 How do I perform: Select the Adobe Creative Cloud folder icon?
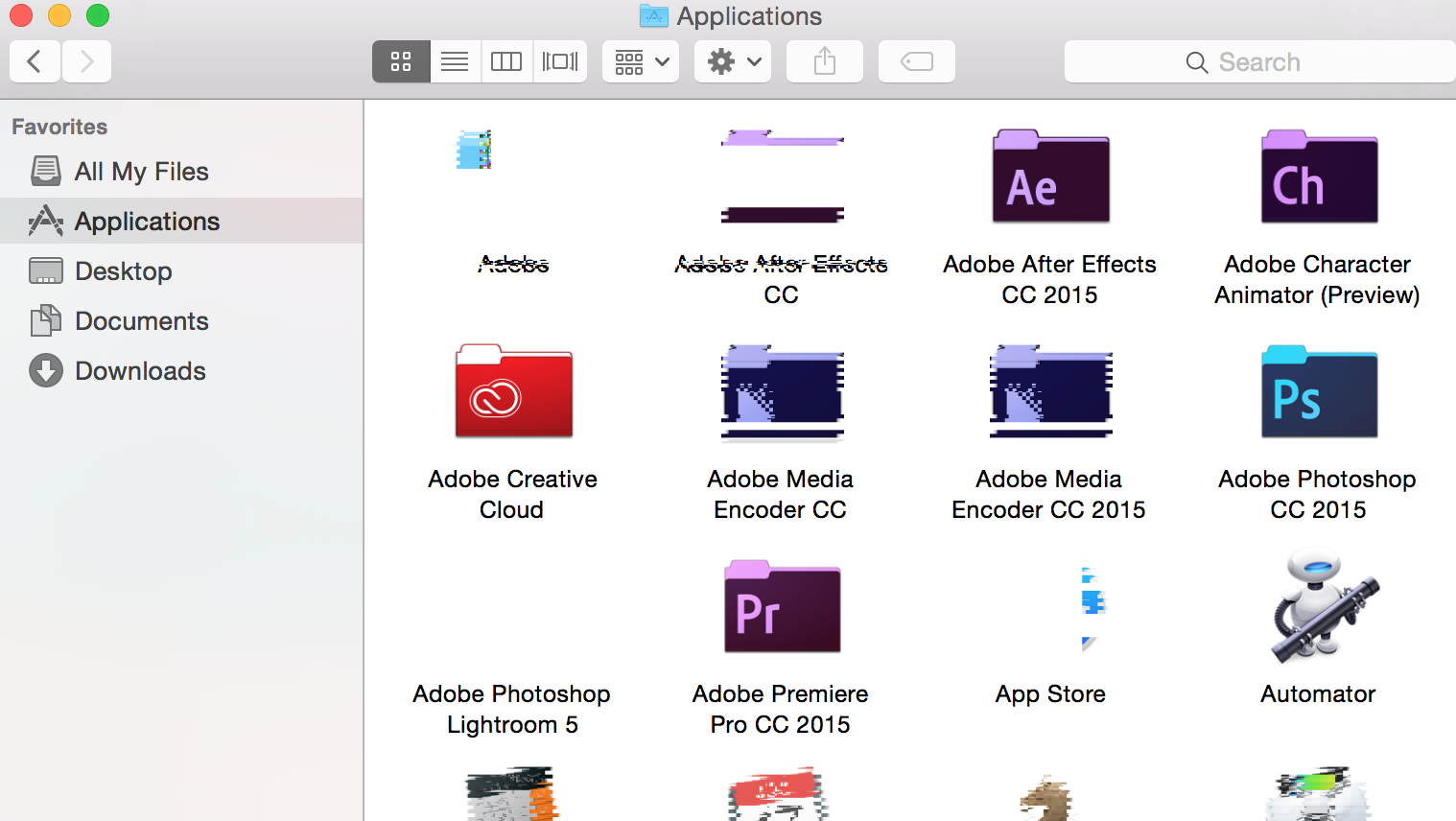513,391
